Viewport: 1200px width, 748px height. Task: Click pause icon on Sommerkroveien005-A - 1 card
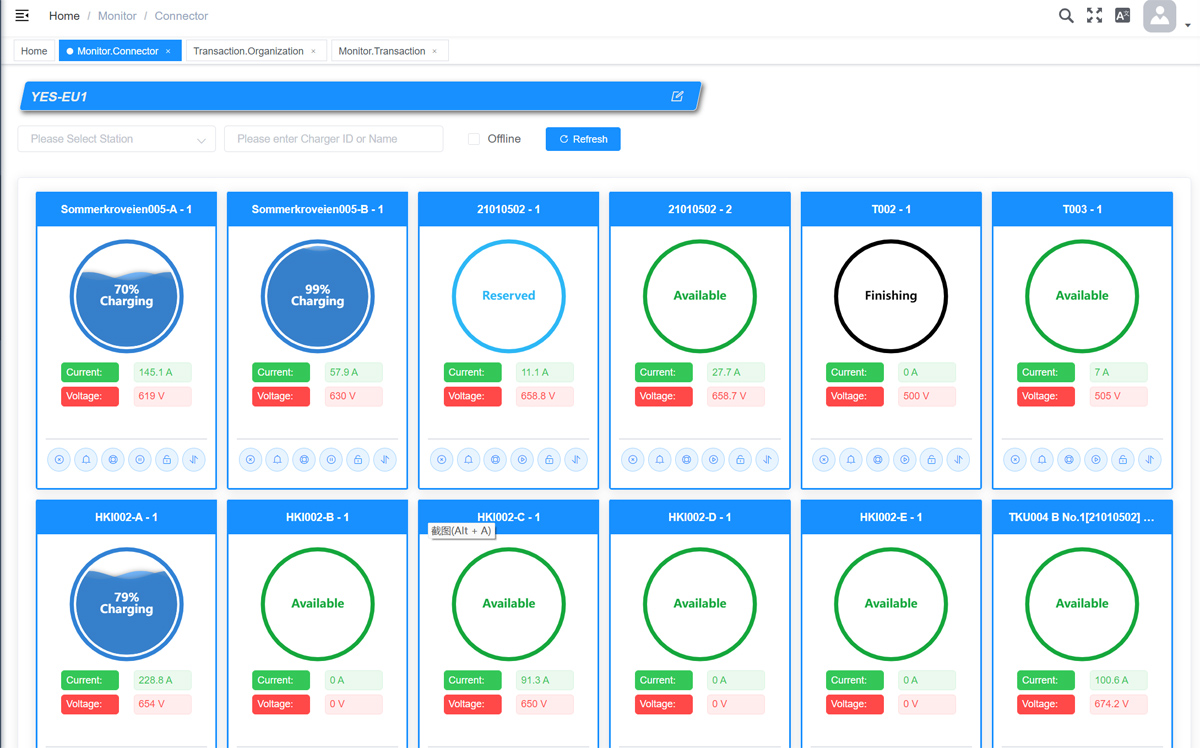pyautogui.click(x=140, y=460)
